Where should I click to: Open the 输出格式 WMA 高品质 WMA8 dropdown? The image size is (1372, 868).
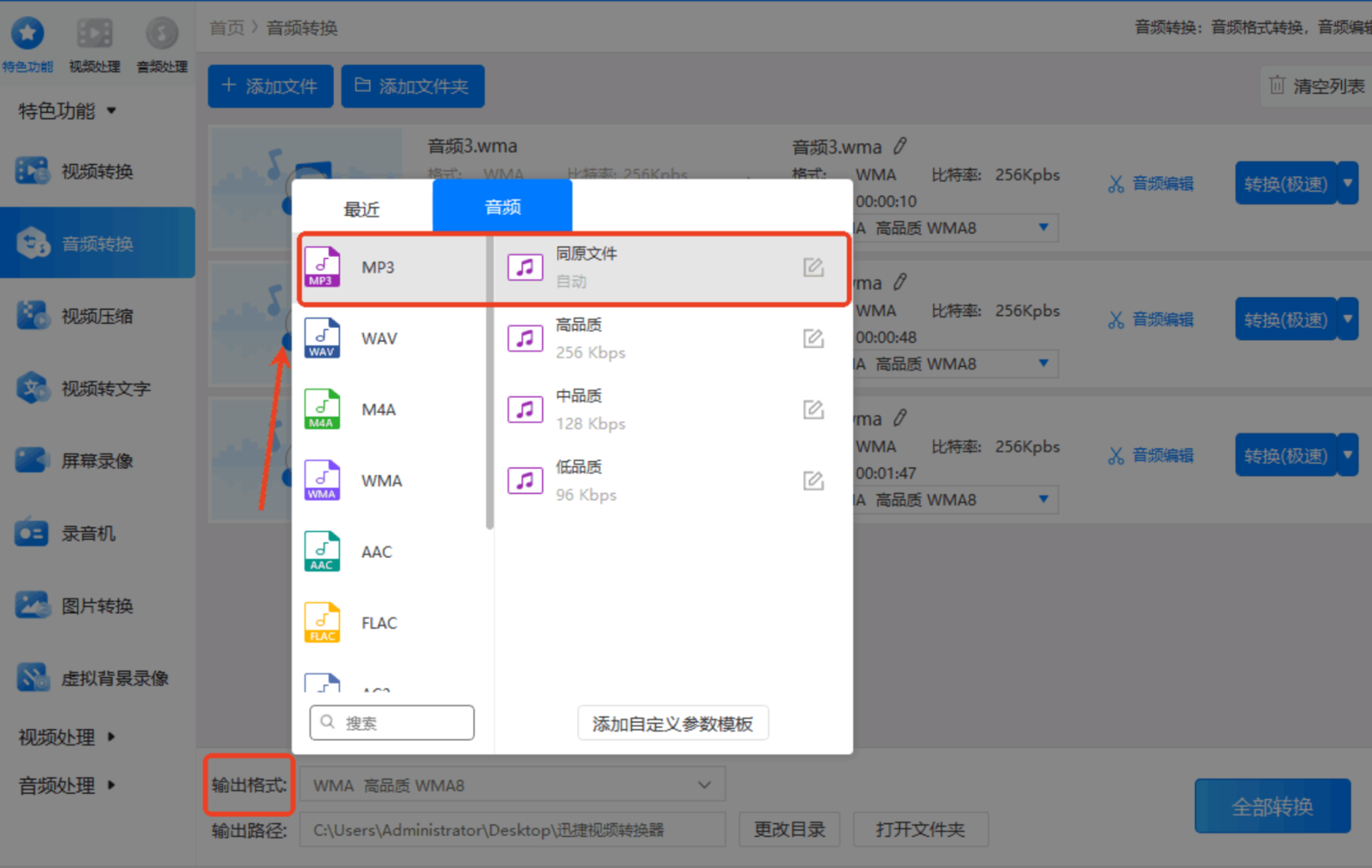tap(512, 785)
